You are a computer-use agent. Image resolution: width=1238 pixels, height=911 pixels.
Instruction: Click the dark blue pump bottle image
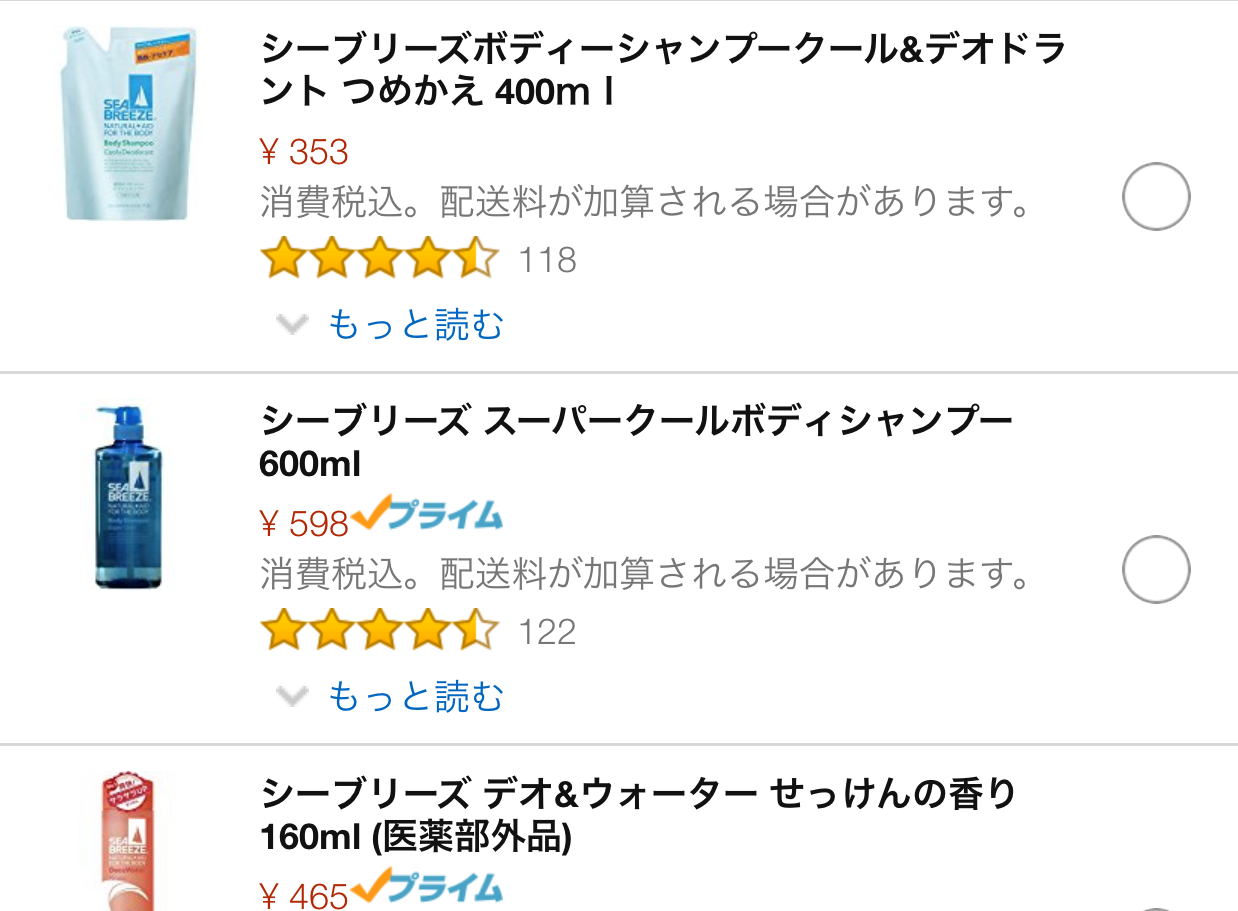pyautogui.click(x=127, y=497)
